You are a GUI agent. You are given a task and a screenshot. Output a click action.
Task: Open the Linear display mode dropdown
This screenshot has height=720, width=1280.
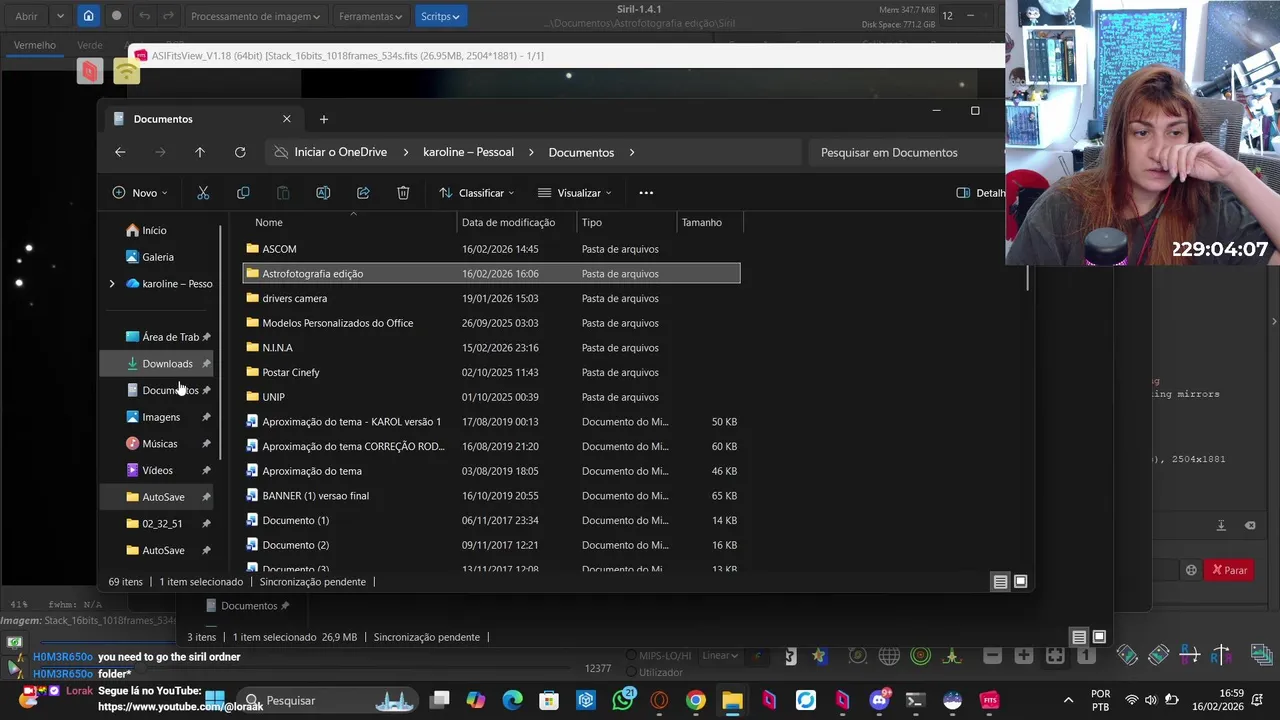[720, 656]
